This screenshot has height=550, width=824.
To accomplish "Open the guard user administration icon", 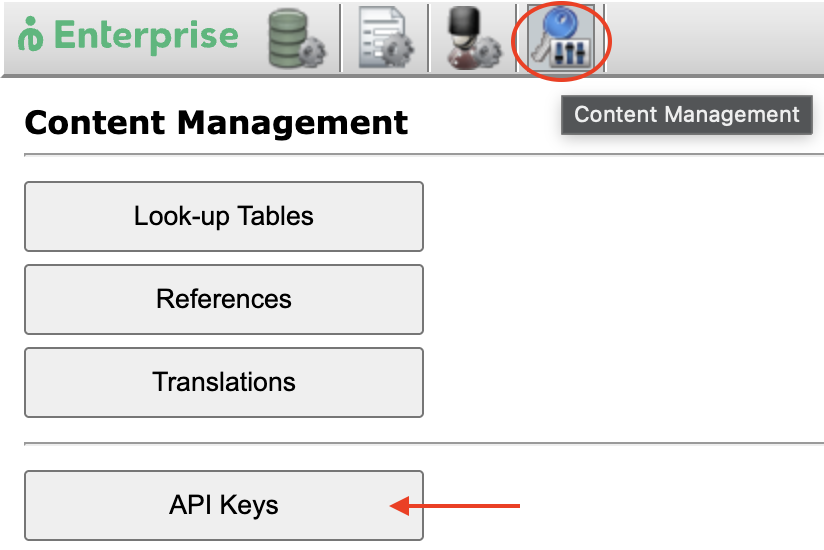I will point(473,38).
